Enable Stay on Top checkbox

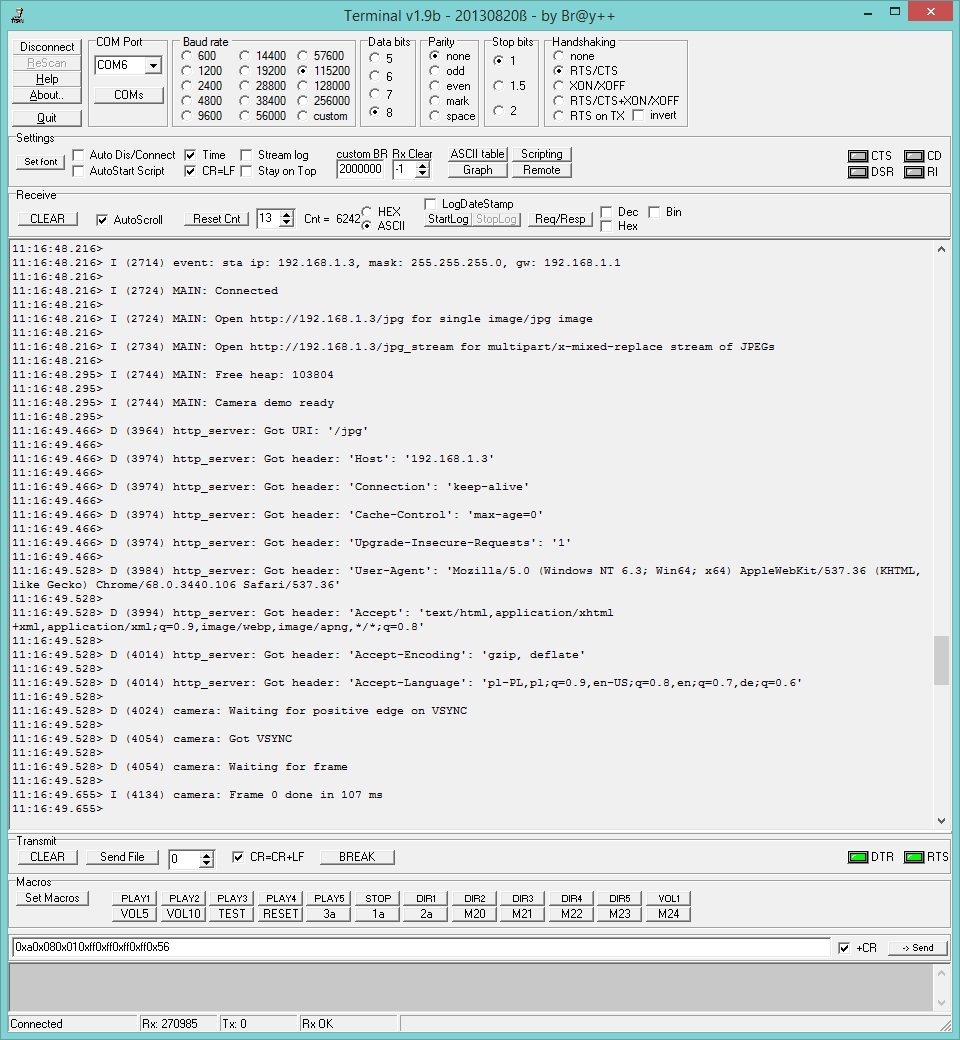pos(246,171)
